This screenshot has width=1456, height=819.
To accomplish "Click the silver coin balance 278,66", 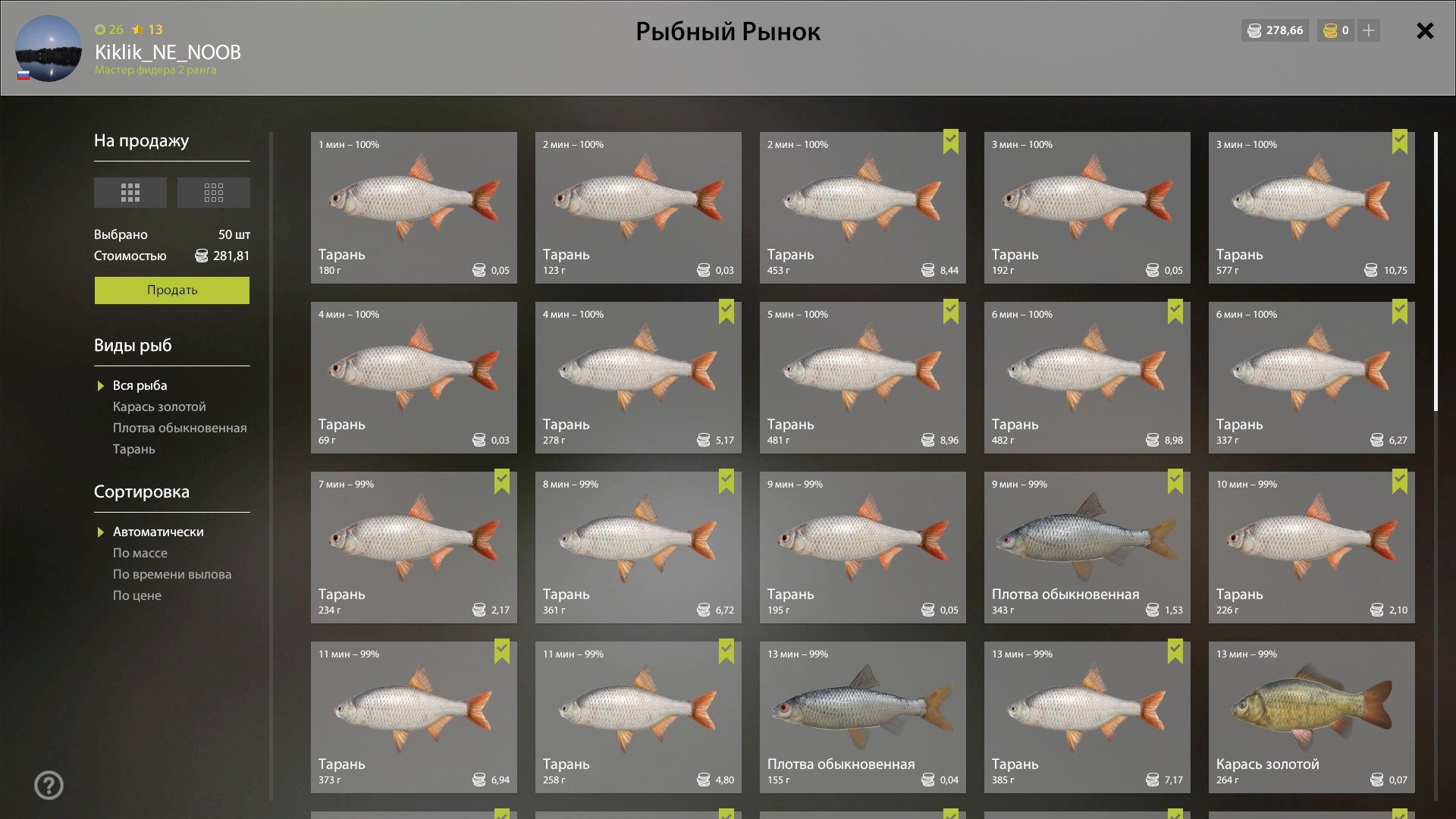I will [1275, 30].
